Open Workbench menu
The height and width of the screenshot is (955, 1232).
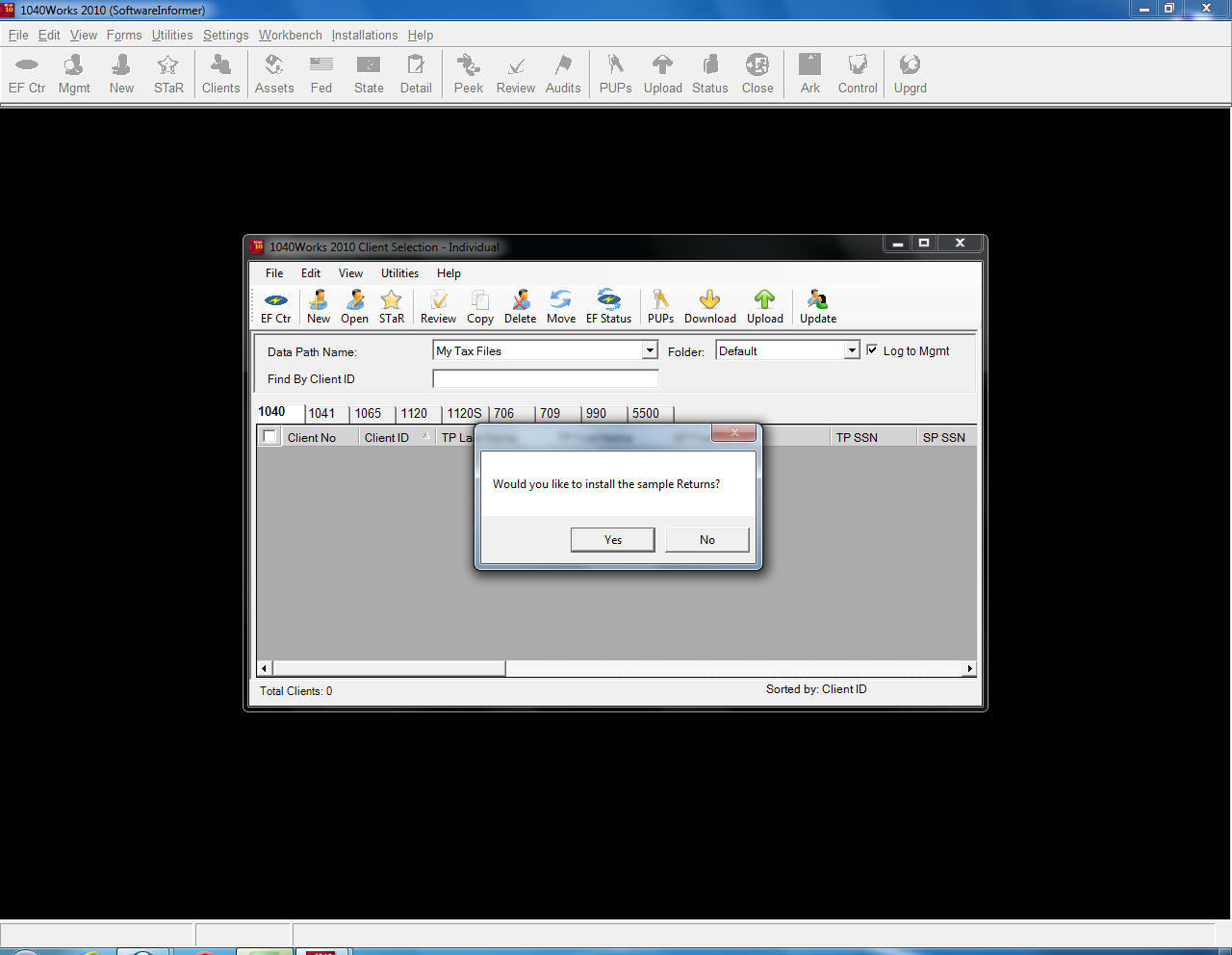[x=290, y=35]
